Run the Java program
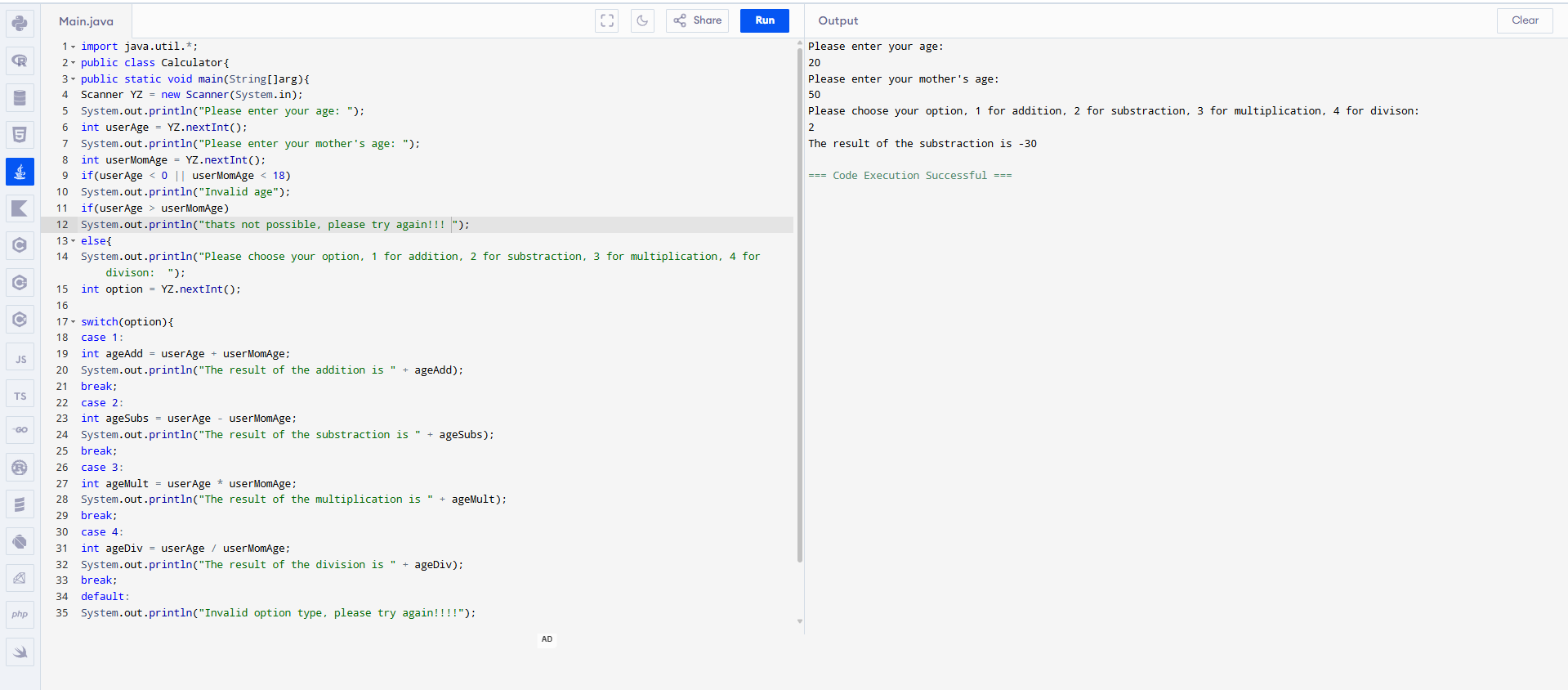 [765, 20]
